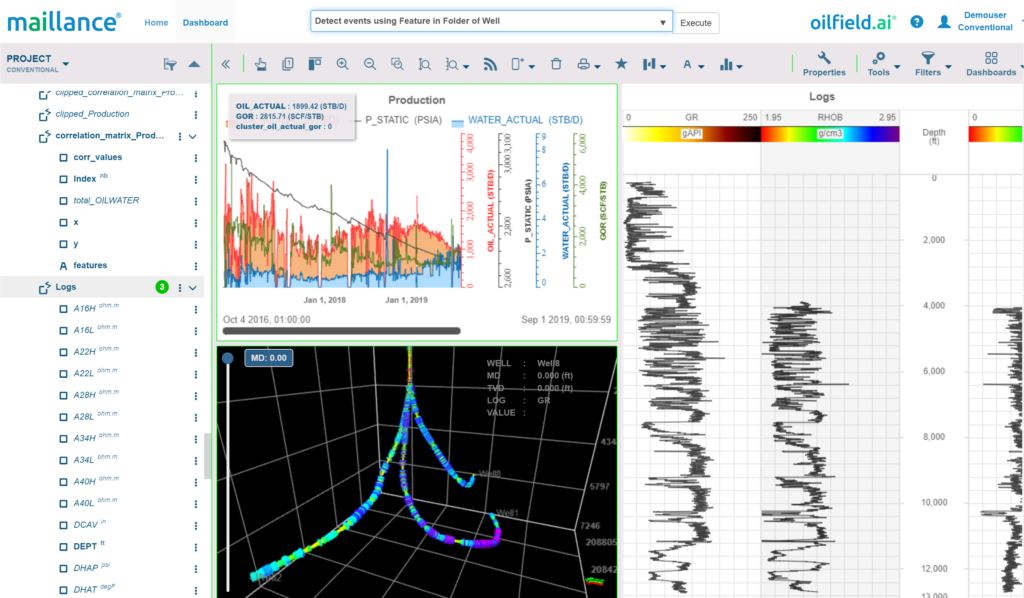Check the corr_values checkbox

pos(63,157)
